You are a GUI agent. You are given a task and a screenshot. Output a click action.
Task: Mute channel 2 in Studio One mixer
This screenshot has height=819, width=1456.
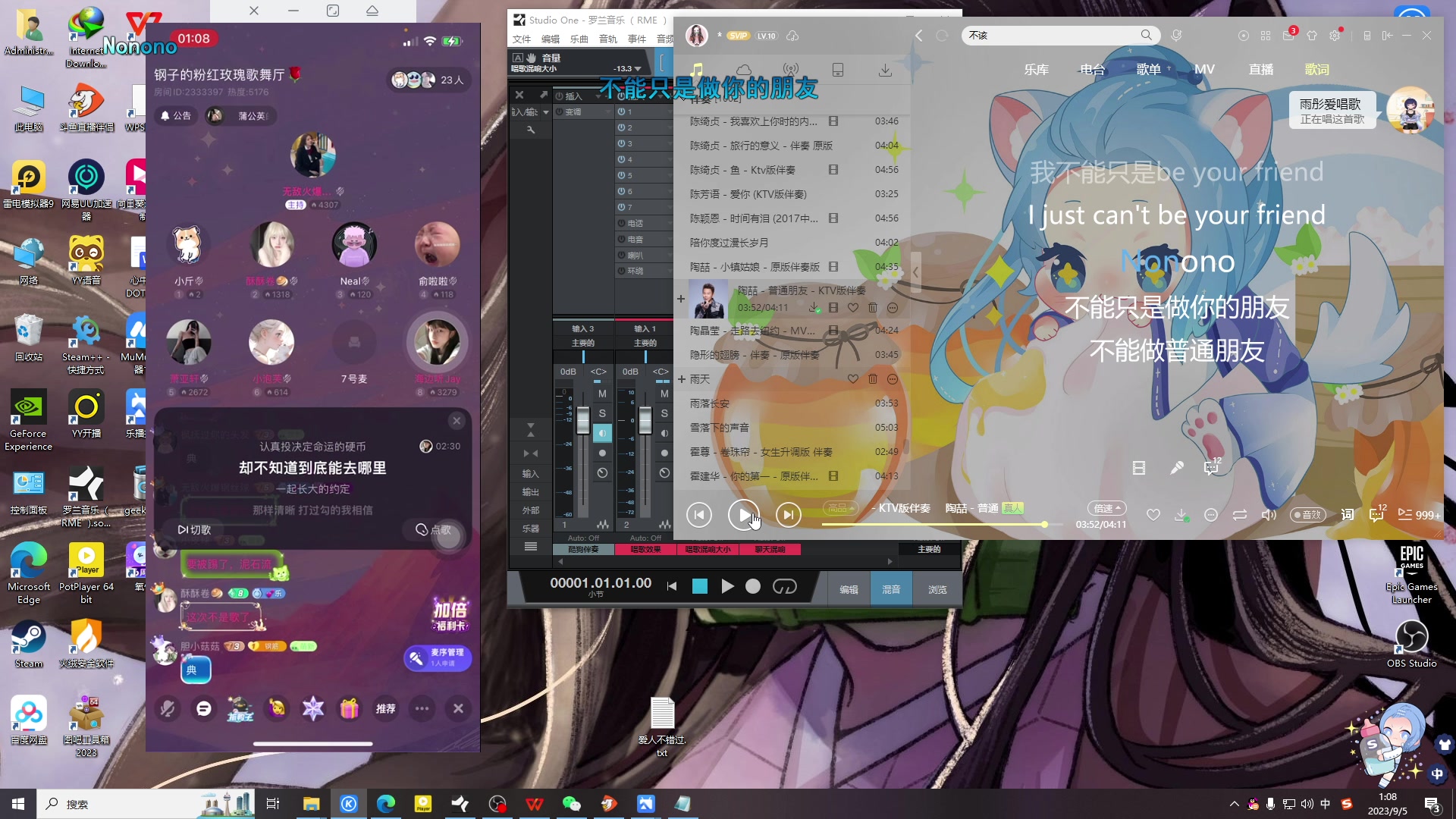[x=664, y=394]
